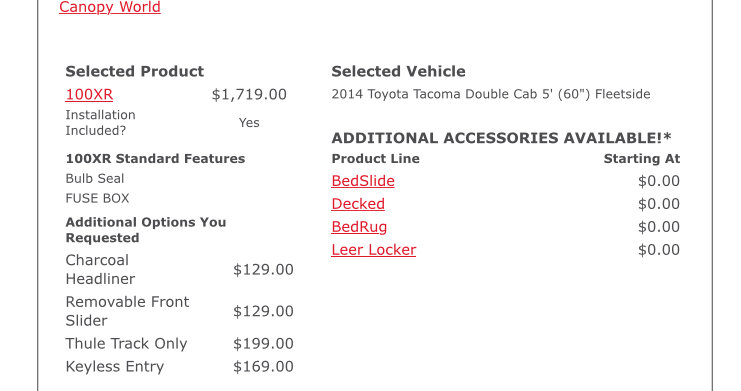Click the Thule Track Only option
Image resolution: width=741 pixels, height=391 pixels.
[x=126, y=344]
